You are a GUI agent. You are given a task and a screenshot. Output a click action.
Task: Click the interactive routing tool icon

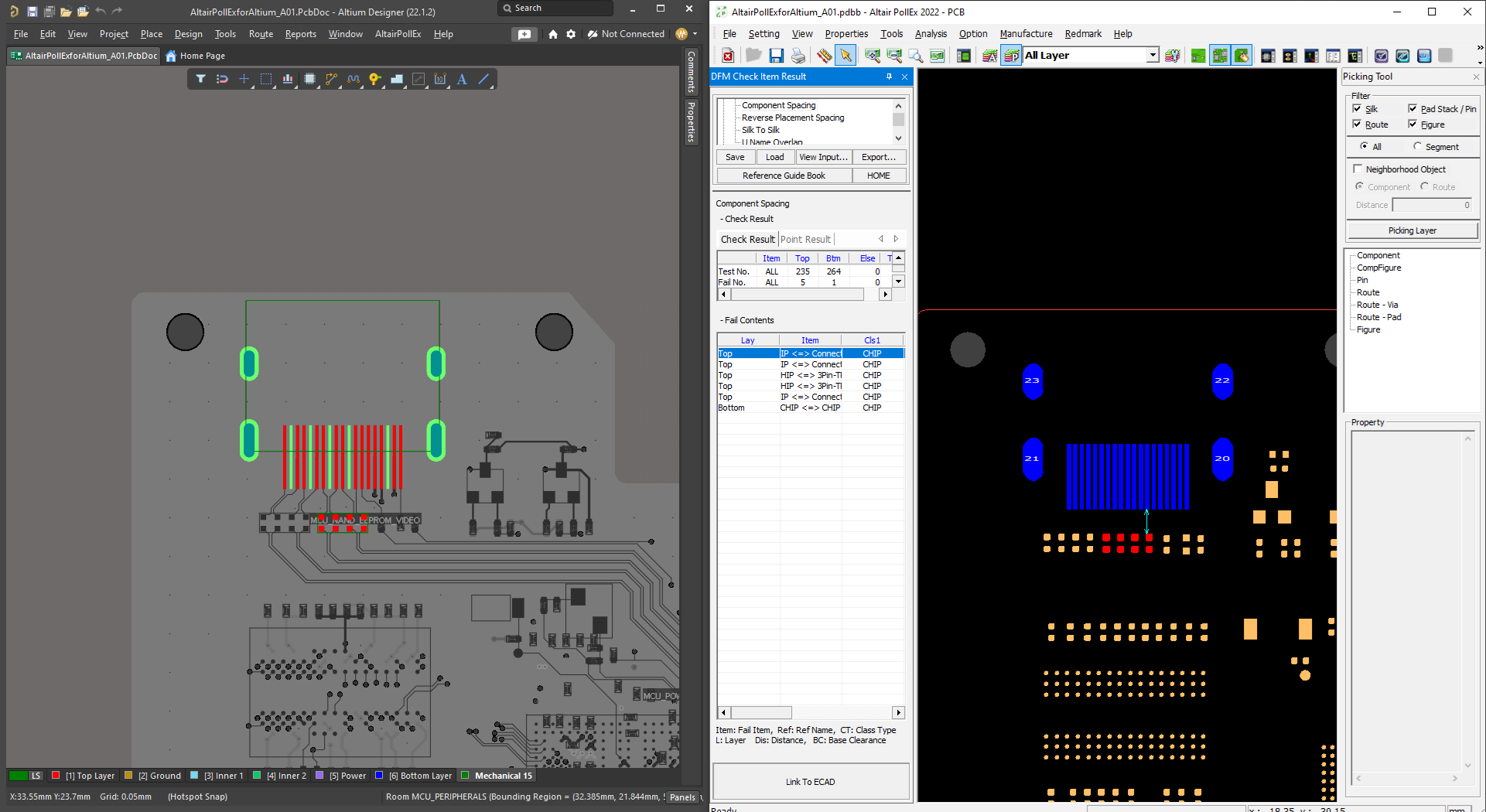click(331, 79)
